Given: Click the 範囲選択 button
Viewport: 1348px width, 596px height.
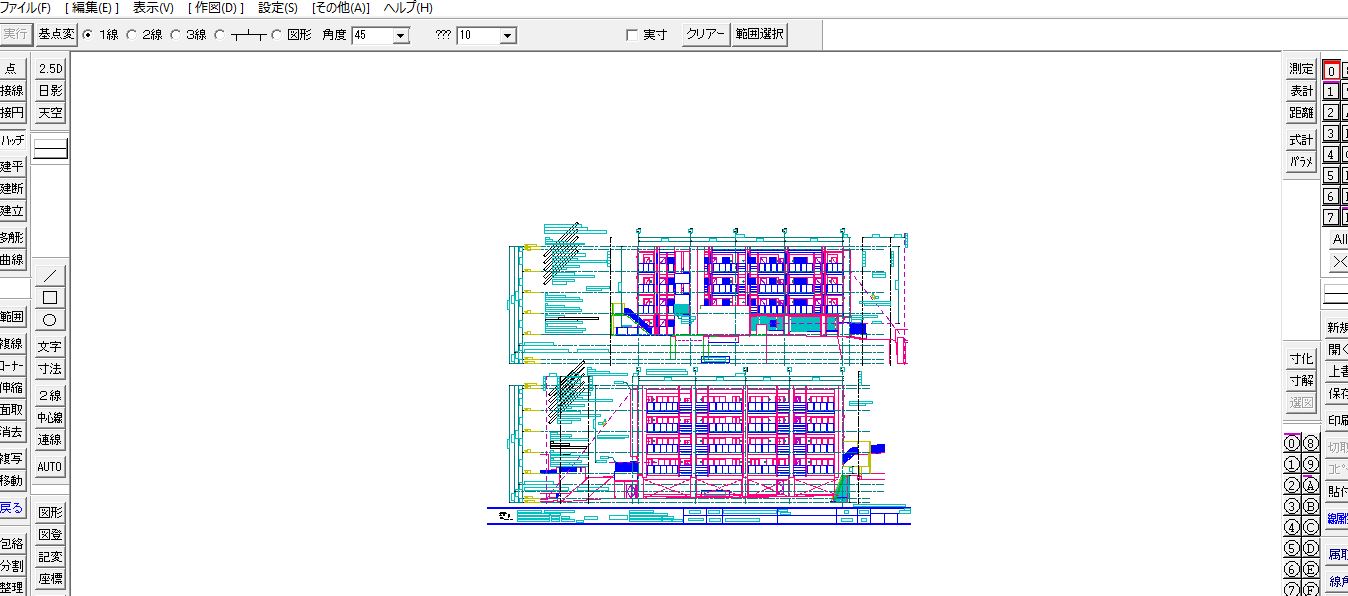Looking at the screenshot, I should click(760, 34).
